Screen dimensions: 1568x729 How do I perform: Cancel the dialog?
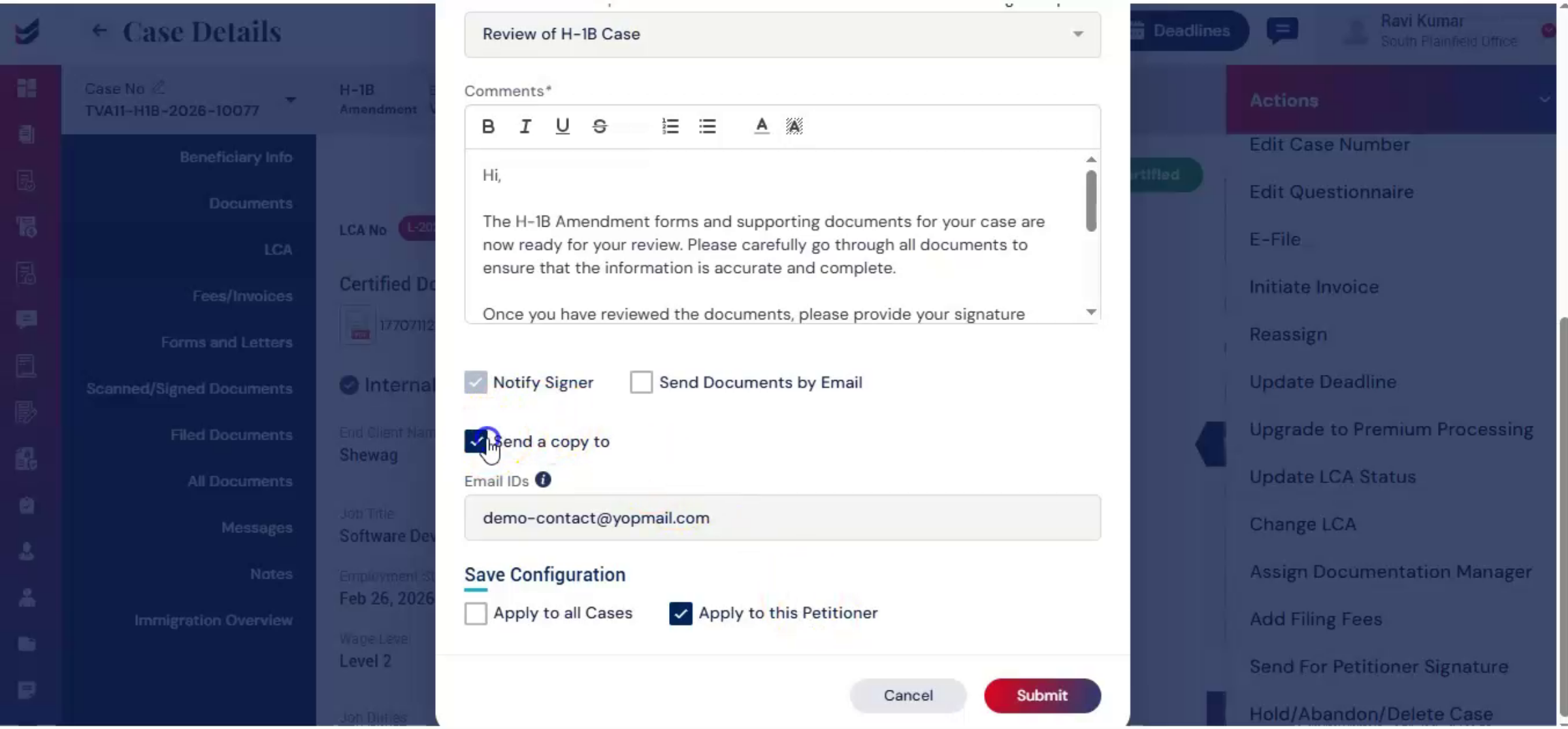coord(908,696)
